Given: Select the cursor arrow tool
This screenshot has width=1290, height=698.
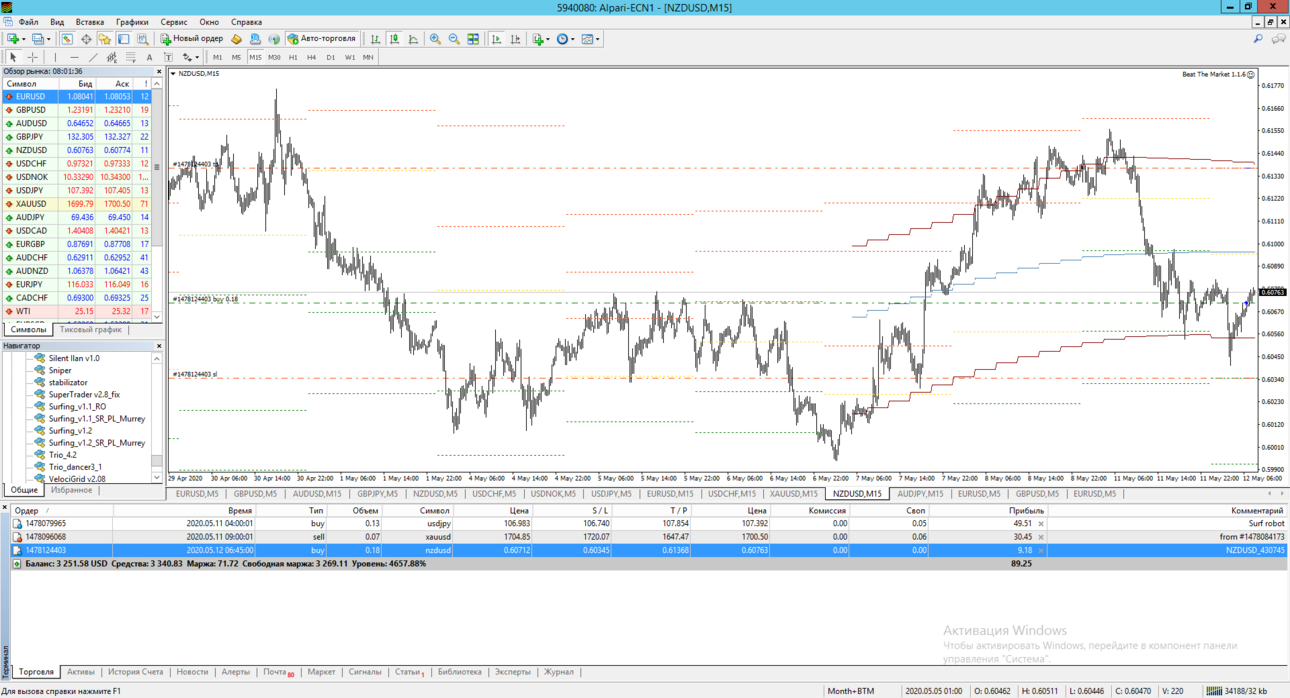Looking at the screenshot, I should [x=13, y=57].
